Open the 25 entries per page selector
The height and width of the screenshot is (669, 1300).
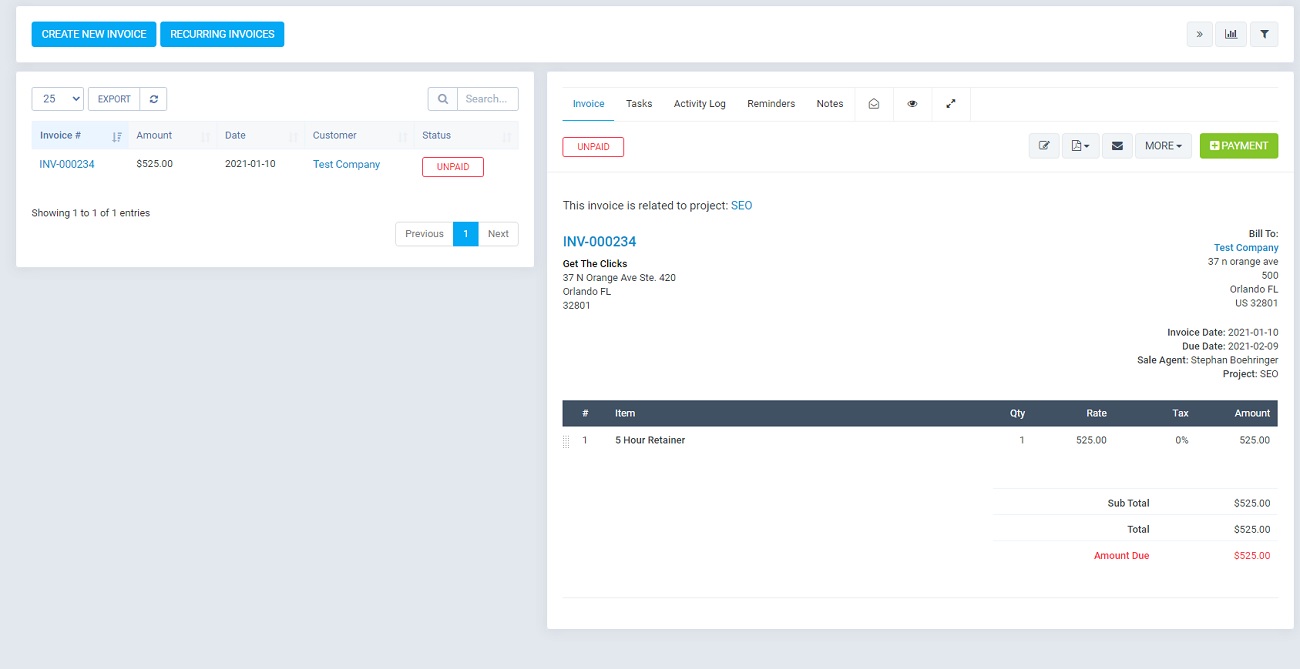pyautogui.click(x=58, y=99)
